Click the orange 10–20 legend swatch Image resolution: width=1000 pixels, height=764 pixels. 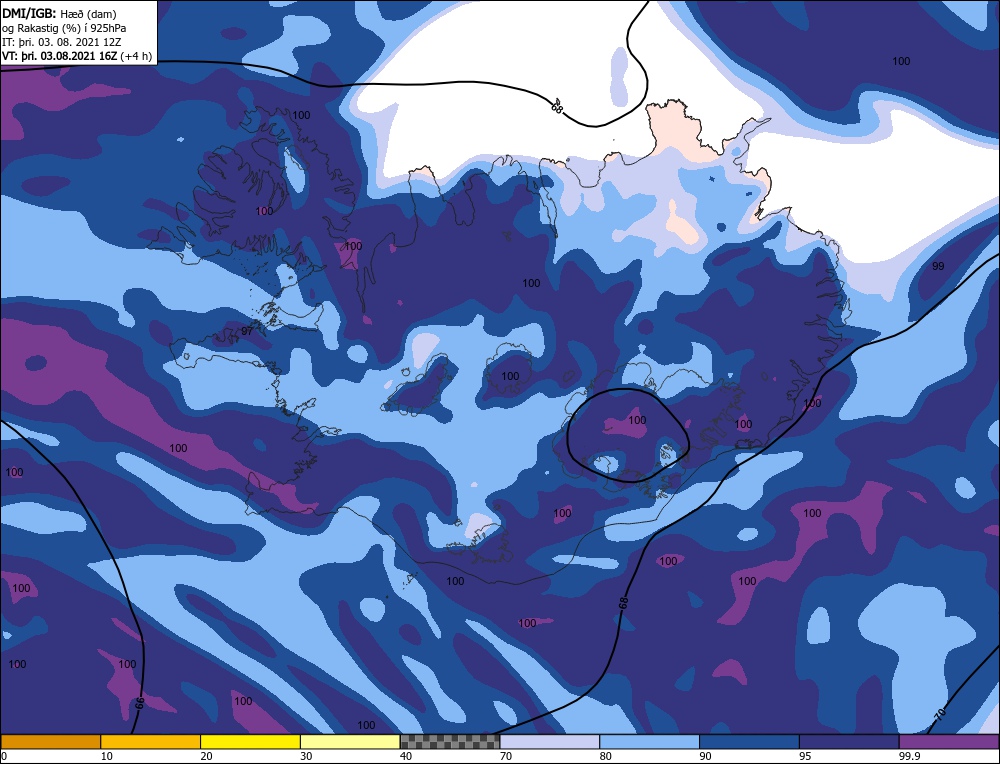pyautogui.click(x=151, y=742)
